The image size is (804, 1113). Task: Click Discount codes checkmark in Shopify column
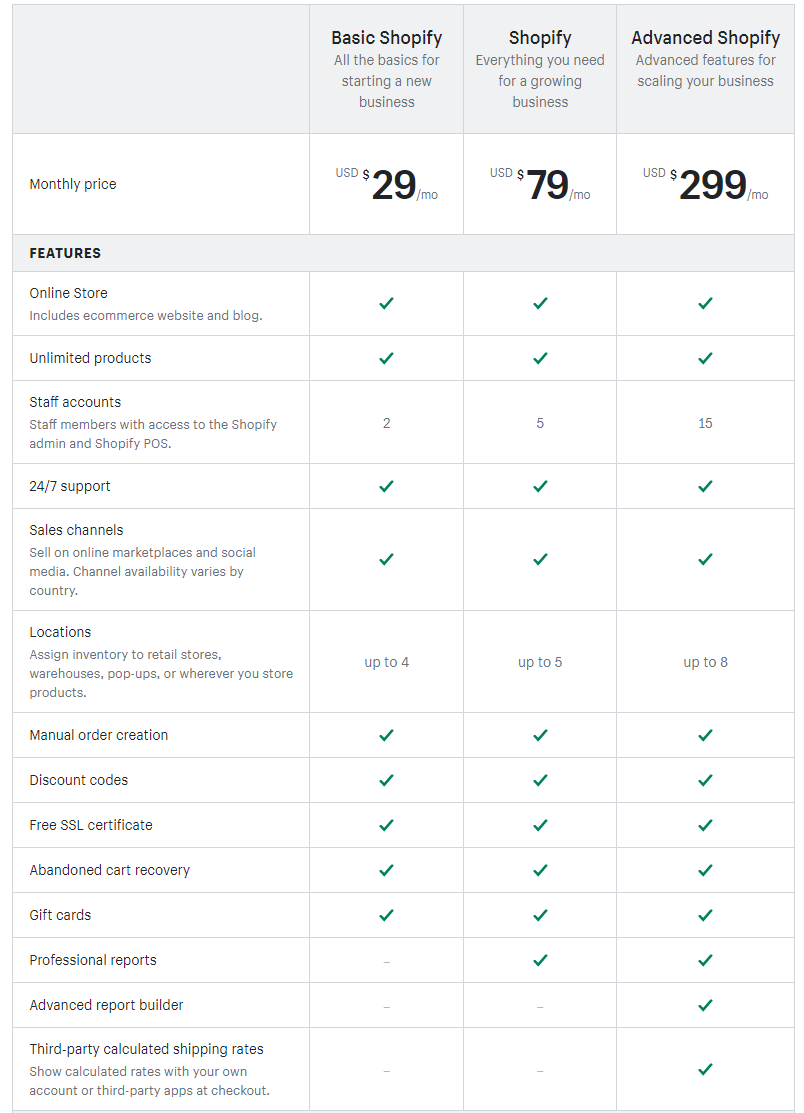[x=540, y=780]
